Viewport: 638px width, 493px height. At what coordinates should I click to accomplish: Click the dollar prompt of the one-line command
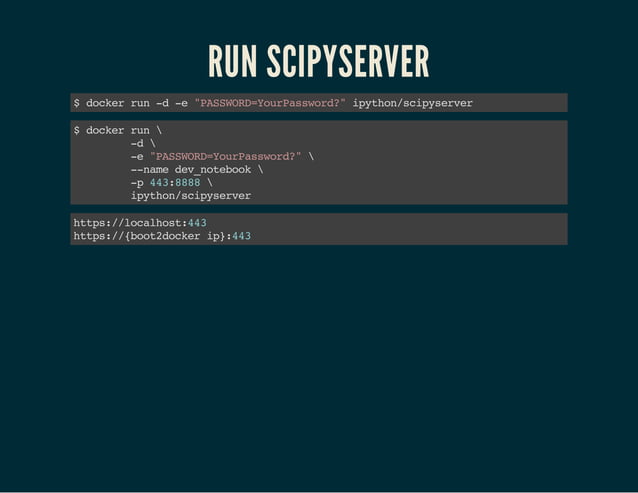(77, 103)
